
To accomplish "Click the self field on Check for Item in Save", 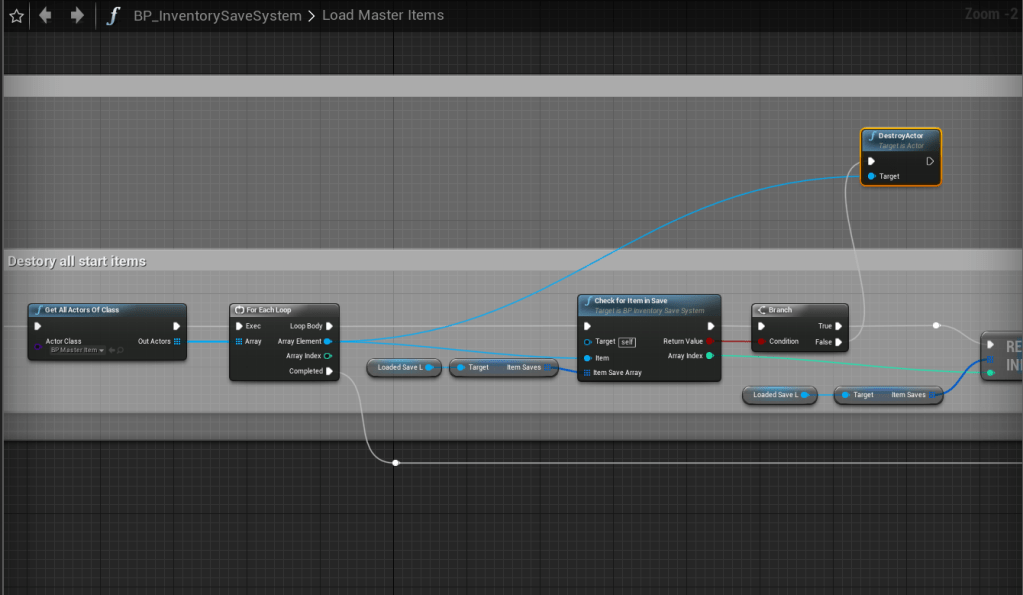I will (x=626, y=342).
